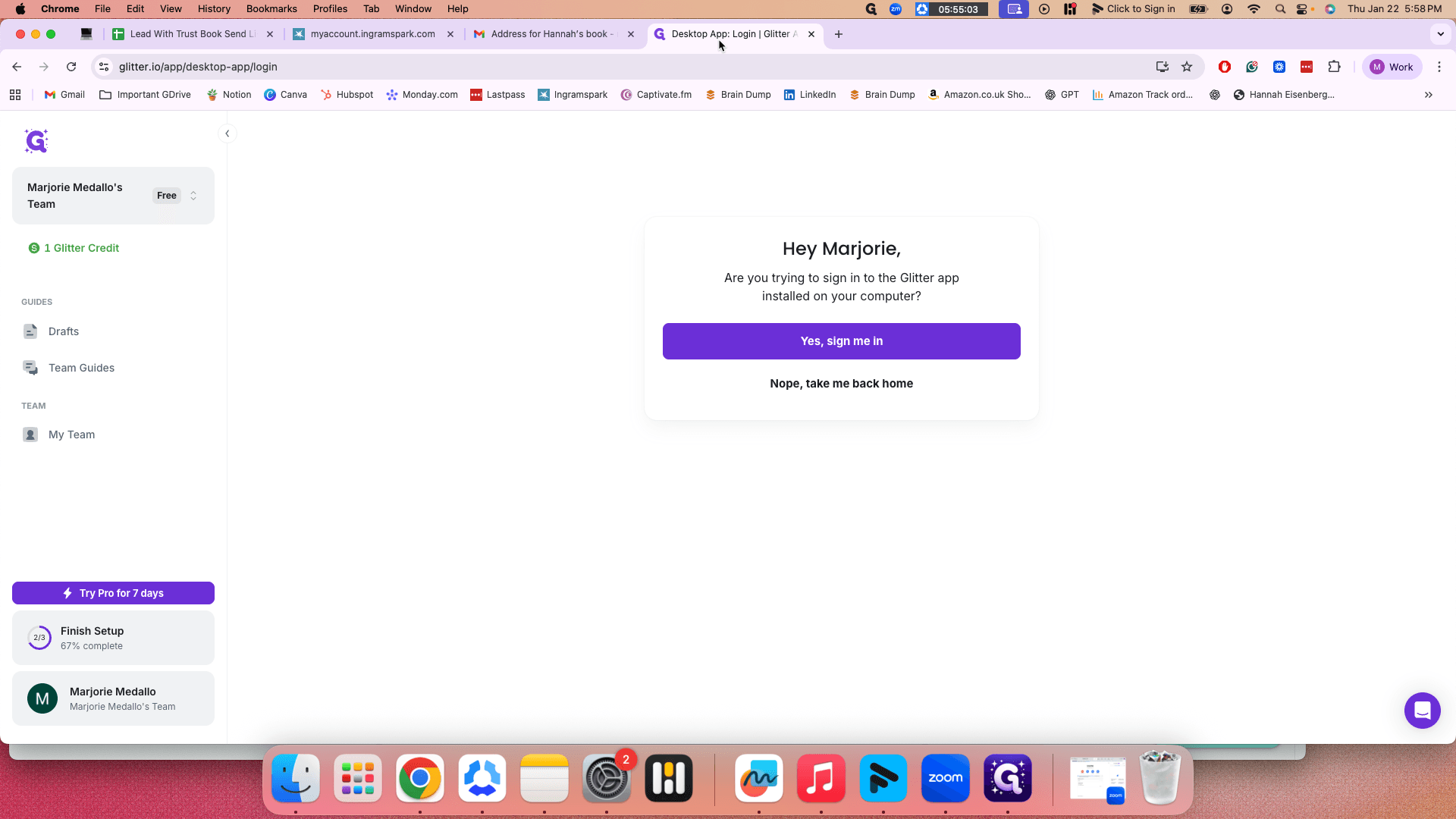Click Yes, sign me in
This screenshot has height=819, width=1456.
tap(842, 341)
